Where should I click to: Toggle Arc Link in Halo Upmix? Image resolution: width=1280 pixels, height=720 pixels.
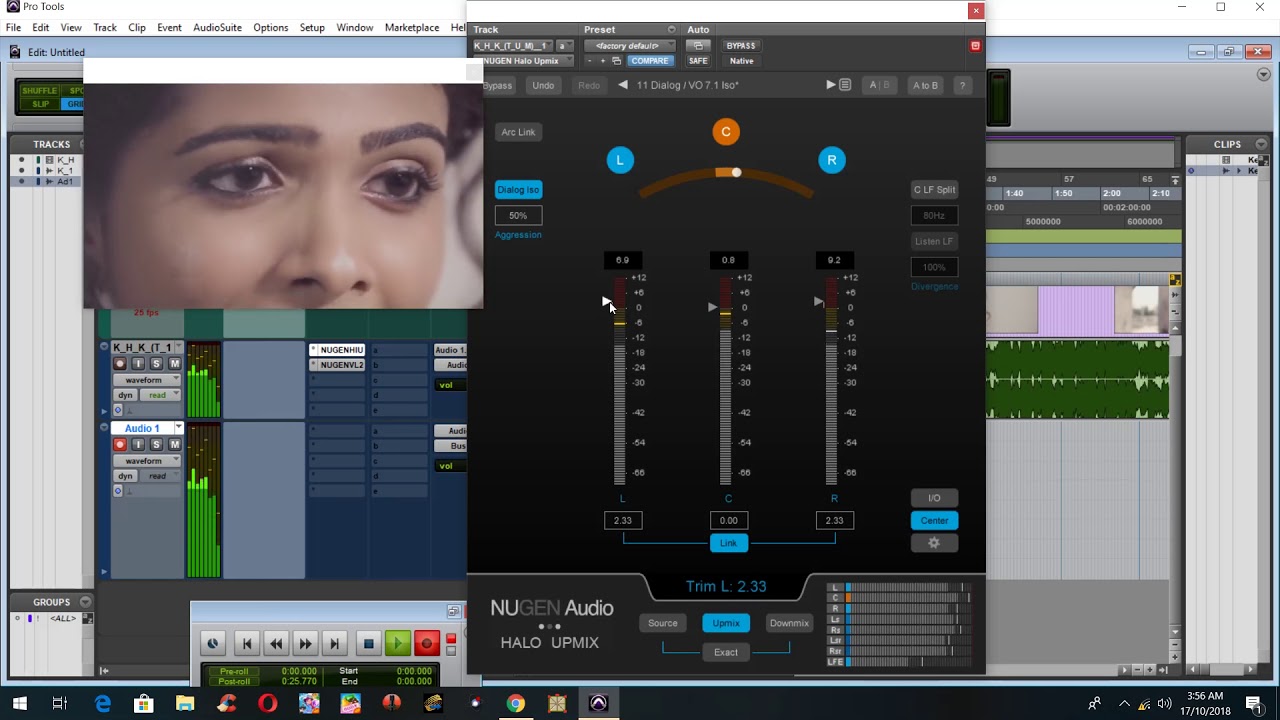tap(518, 132)
